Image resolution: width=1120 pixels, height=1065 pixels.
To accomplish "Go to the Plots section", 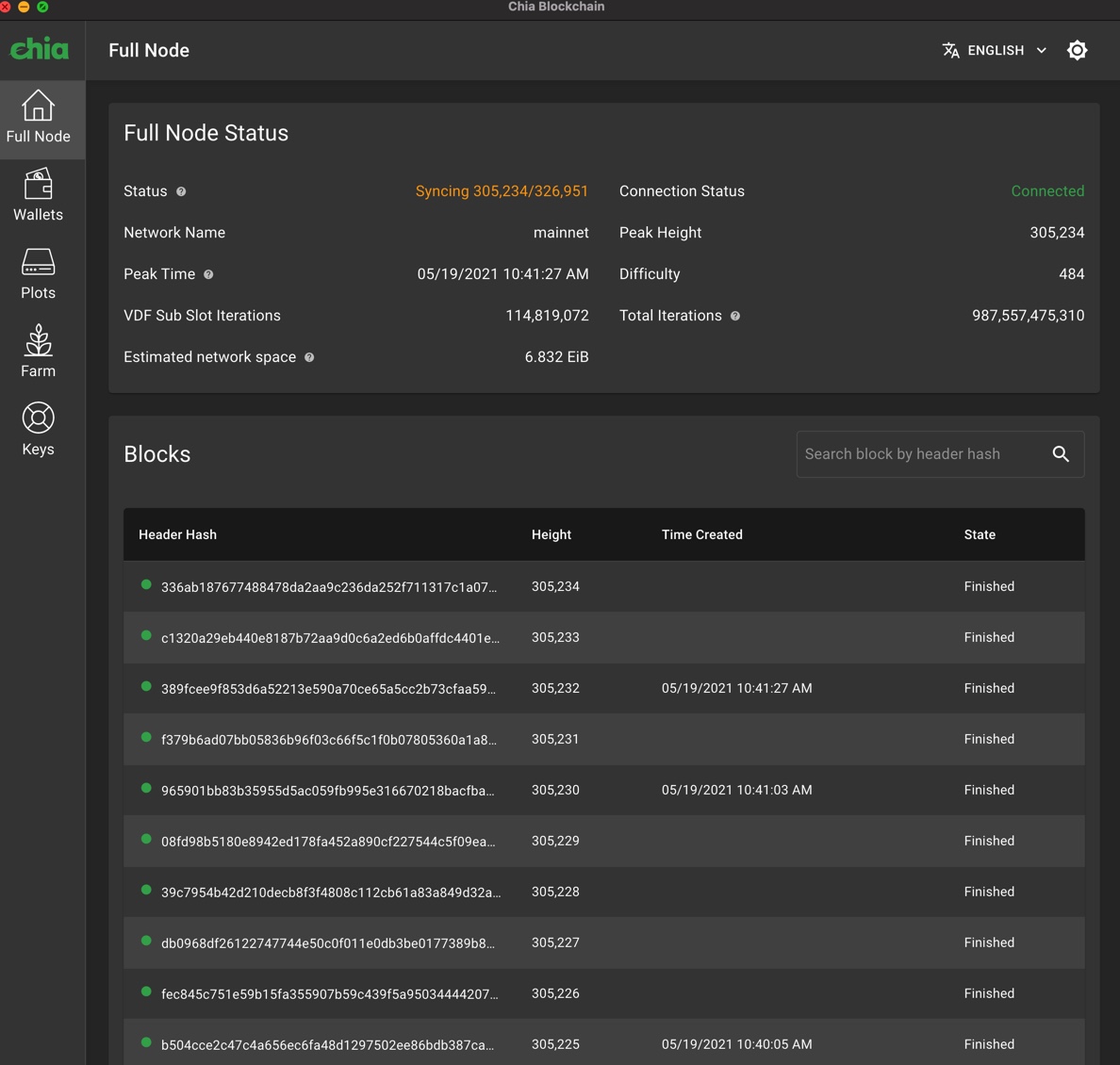I will point(39,273).
